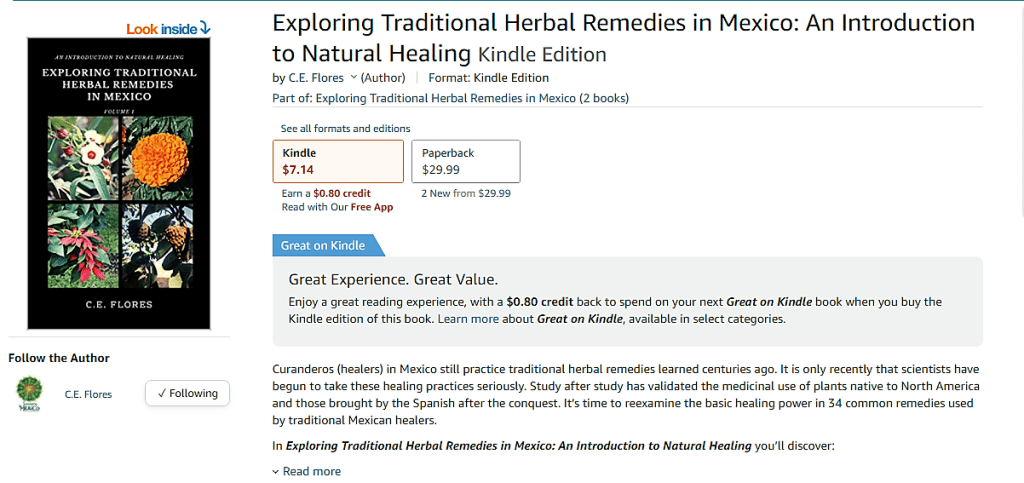Image resolution: width=1024 pixels, height=483 pixels.
Task: Click the Free App link
Action: pyautogui.click(x=371, y=207)
